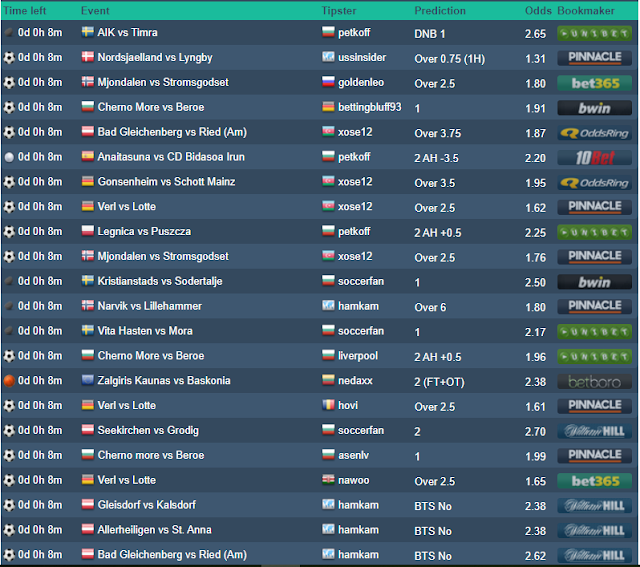
Task: Open the Allerheiligen vs St. Anna event
Action: 155,530
